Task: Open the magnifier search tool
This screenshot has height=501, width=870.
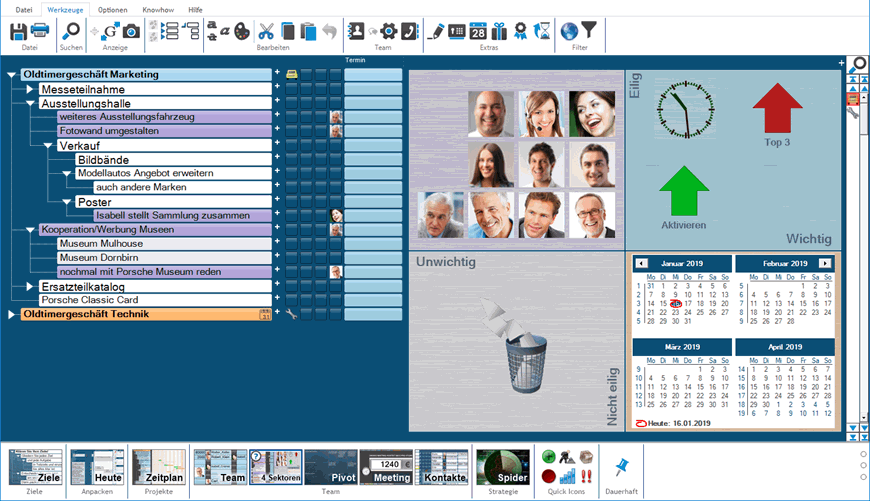Action: [x=72, y=31]
